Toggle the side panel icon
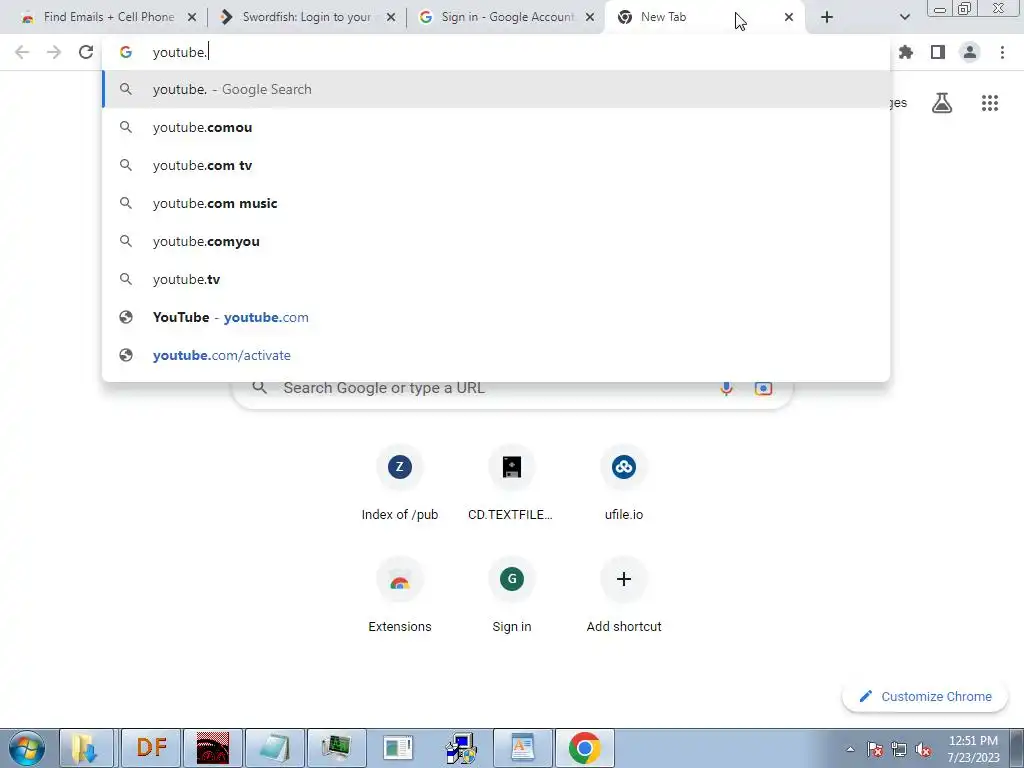Screen dimensions: 1024x768 point(938,52)
